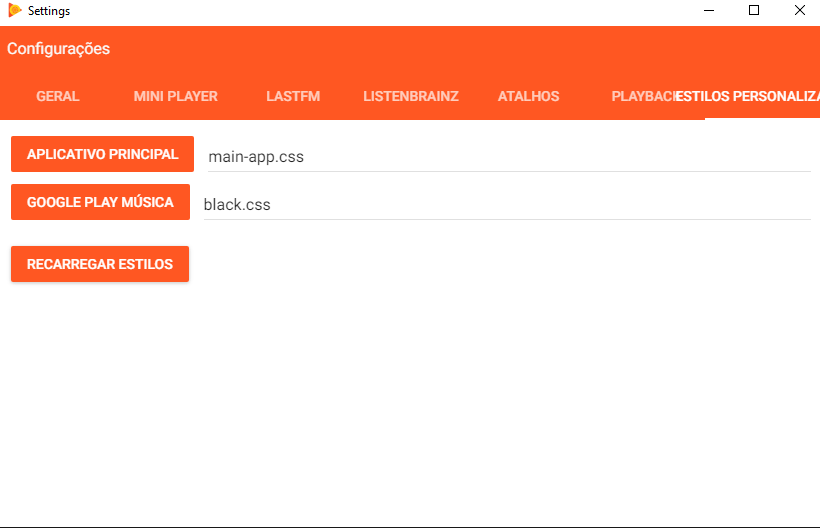This screenshot has width=820, height=528.
Task: Reload styles with RECARREGAR ESTILOS button
Action: [100, 264]
